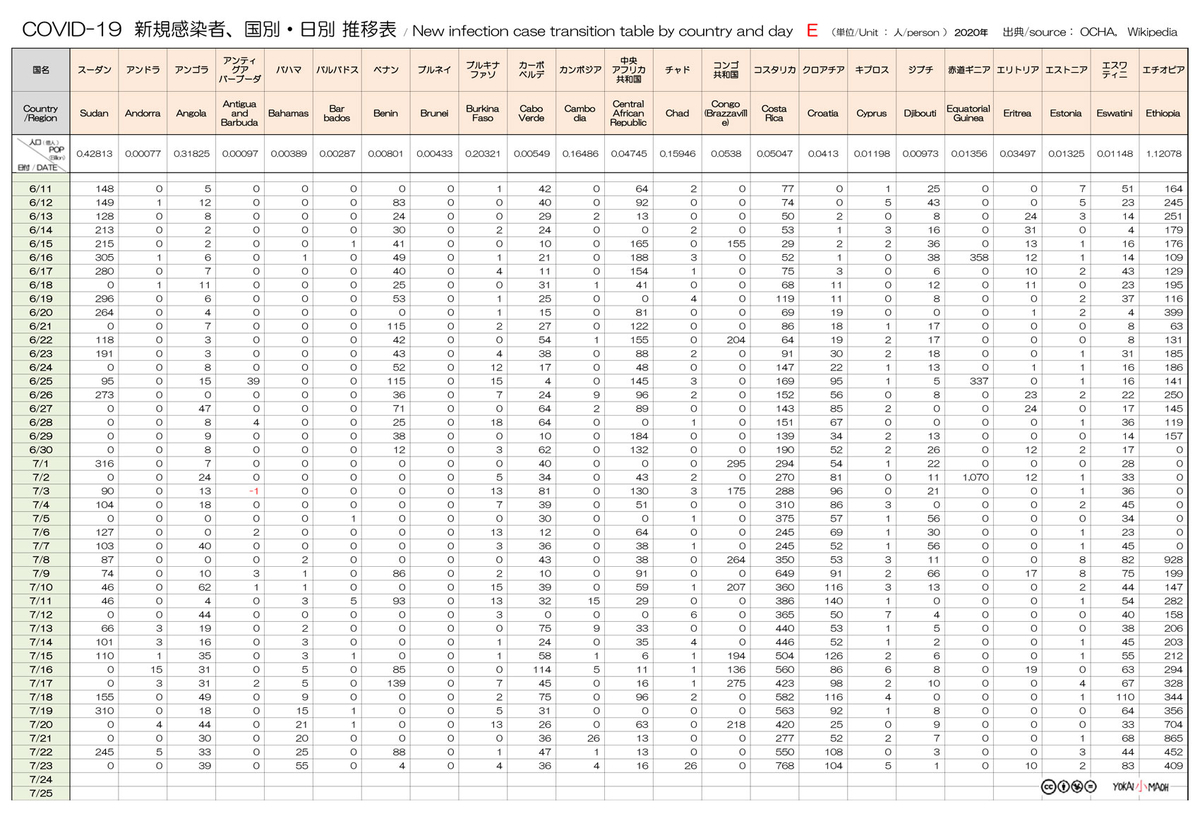Click the 'COVID-19' title text

[71, 30]
